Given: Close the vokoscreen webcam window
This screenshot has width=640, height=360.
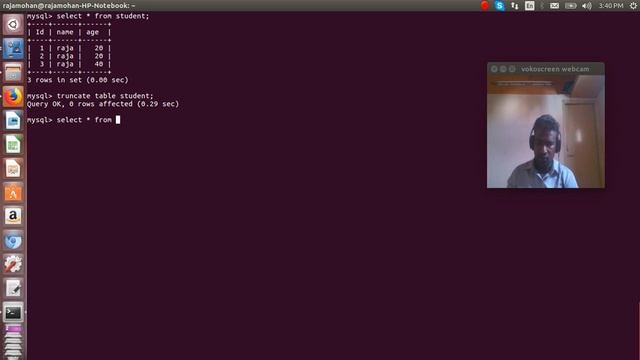Looking at the screenshot, I should (494, 69).
